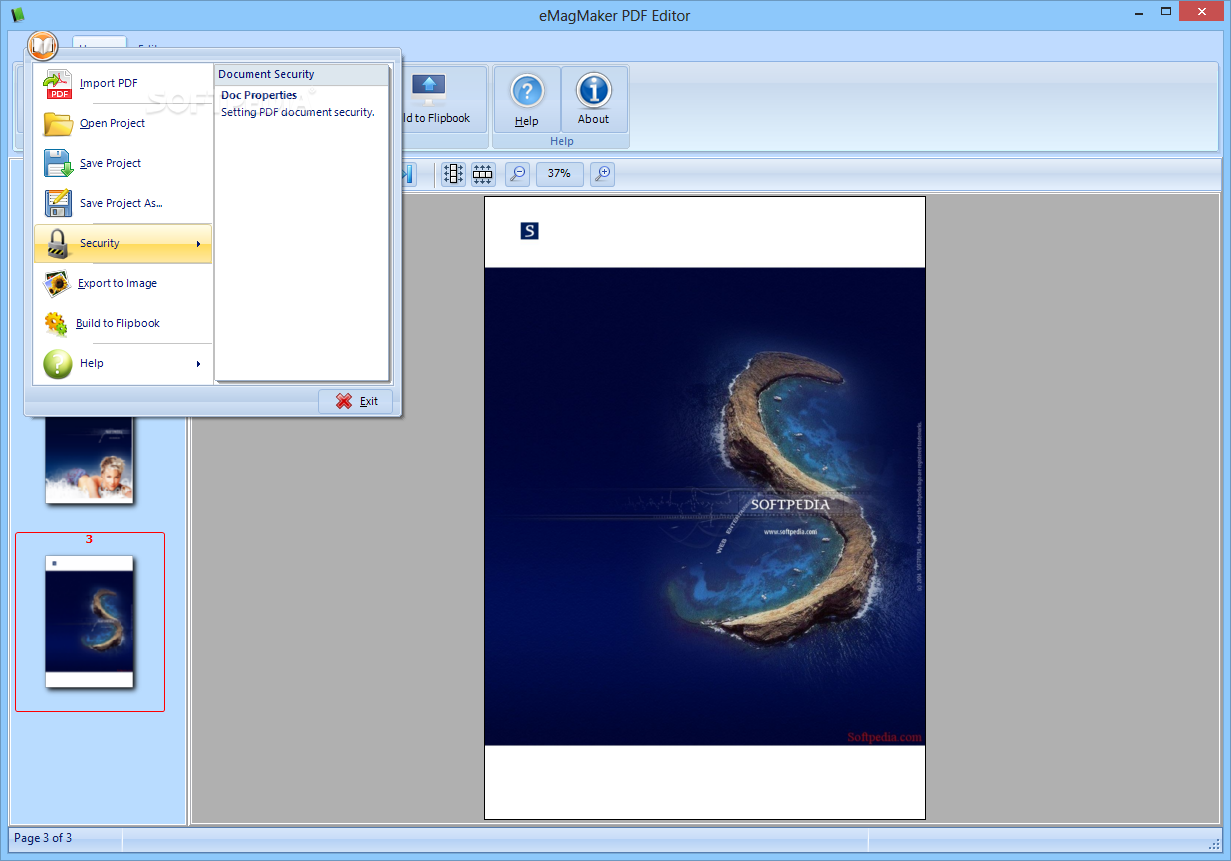
Task: Click the 37% zoom level box
Action: pos(560,174)
